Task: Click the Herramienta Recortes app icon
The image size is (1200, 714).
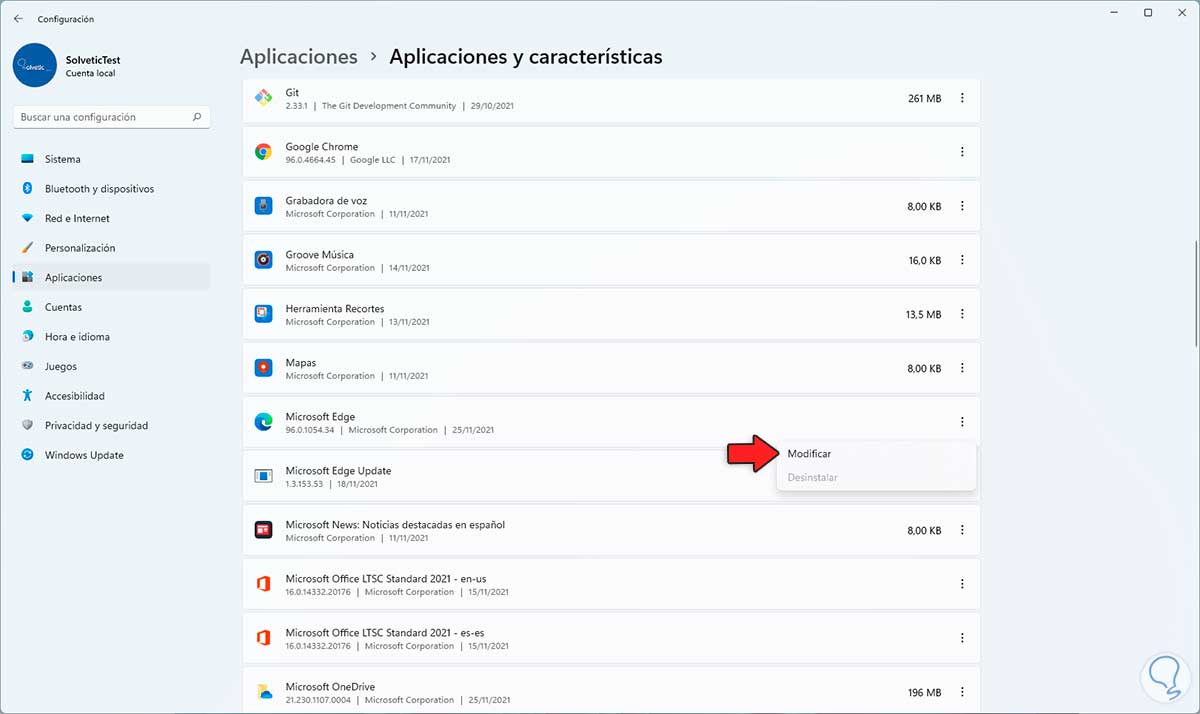Action: pos(263,314)
